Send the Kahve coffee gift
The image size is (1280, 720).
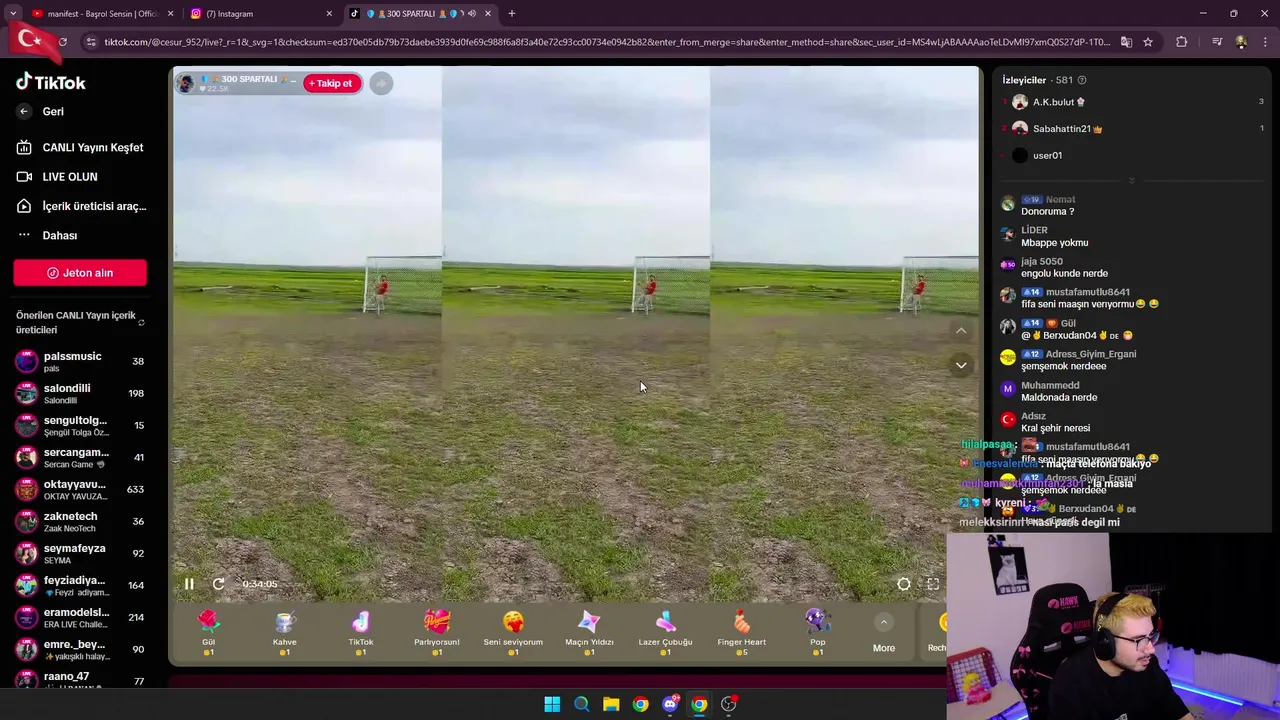coord(285,632)
